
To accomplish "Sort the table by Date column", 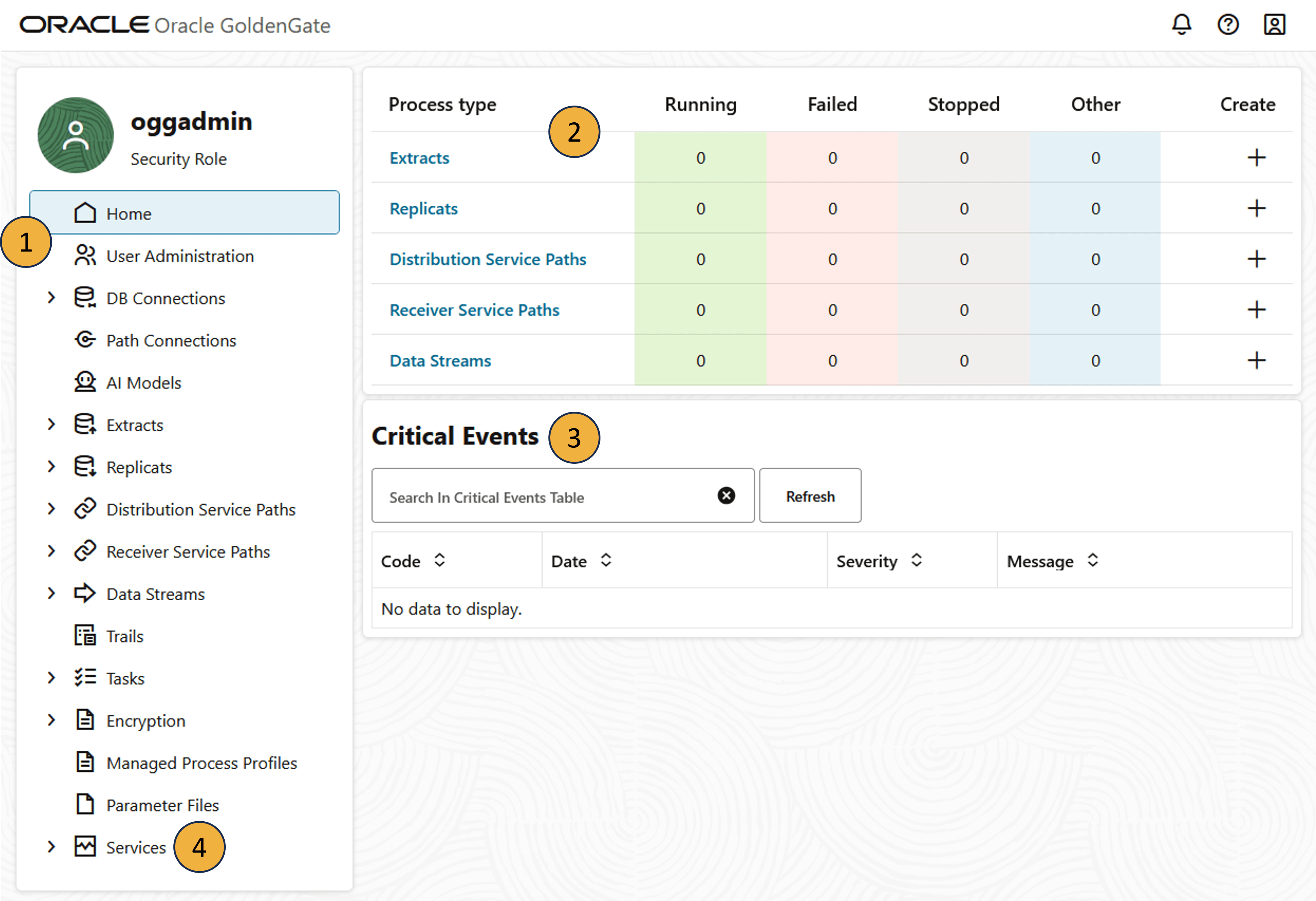I will pyautogui.click(x=606, y=560).
